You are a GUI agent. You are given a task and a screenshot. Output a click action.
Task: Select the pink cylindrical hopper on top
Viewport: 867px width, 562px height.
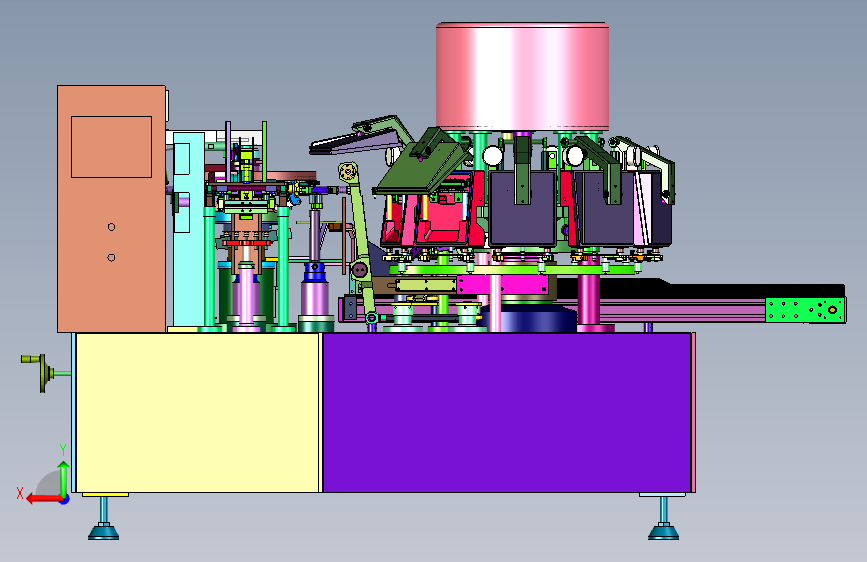[x=523, y=76]
